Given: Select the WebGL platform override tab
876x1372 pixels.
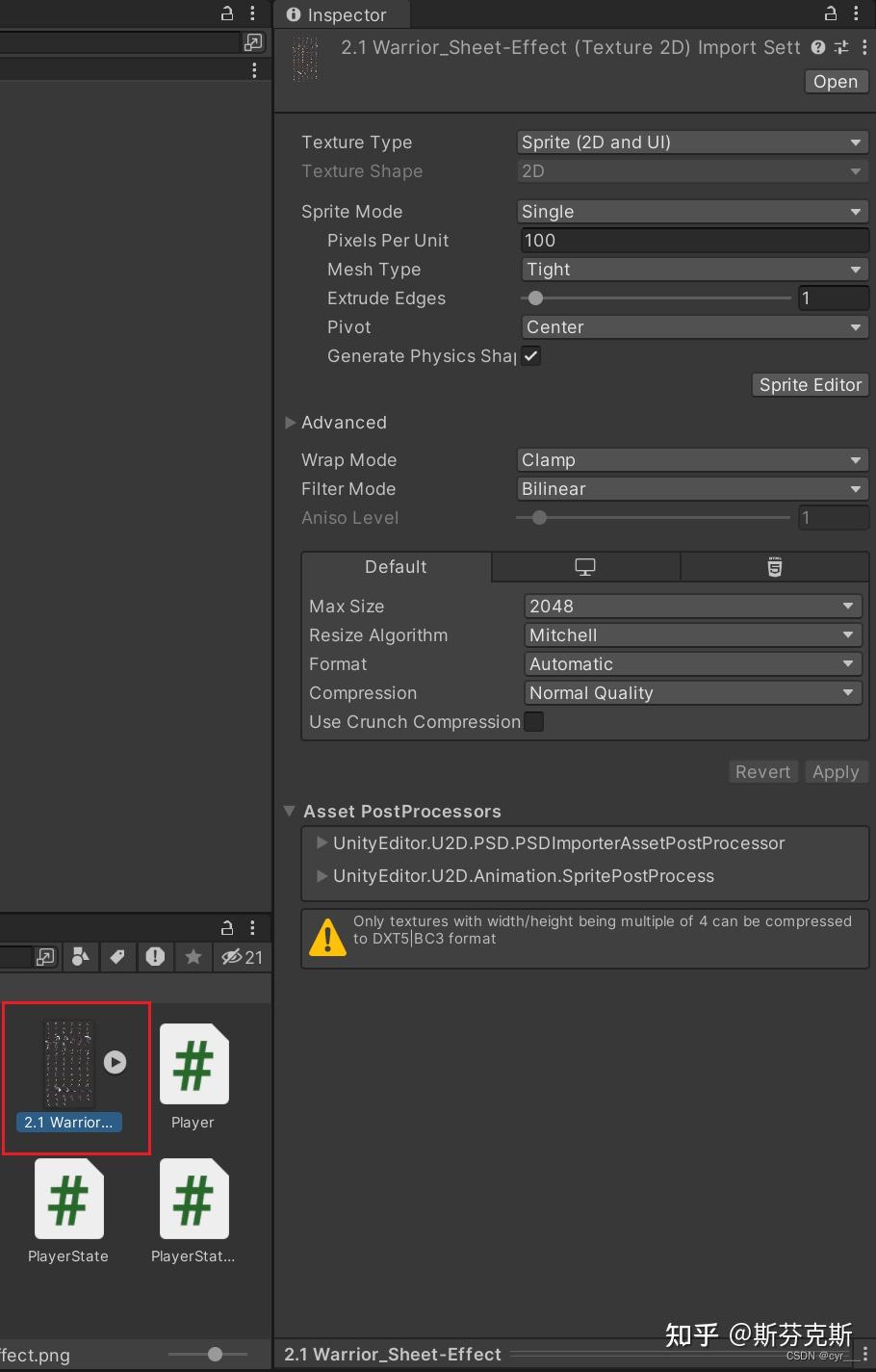Looking at the screenshot, I should pyautogui.click(x=775, y=567).
